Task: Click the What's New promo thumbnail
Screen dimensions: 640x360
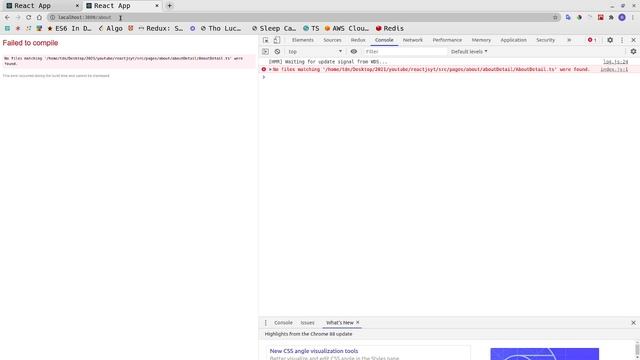Action: (x=544, y=354)
